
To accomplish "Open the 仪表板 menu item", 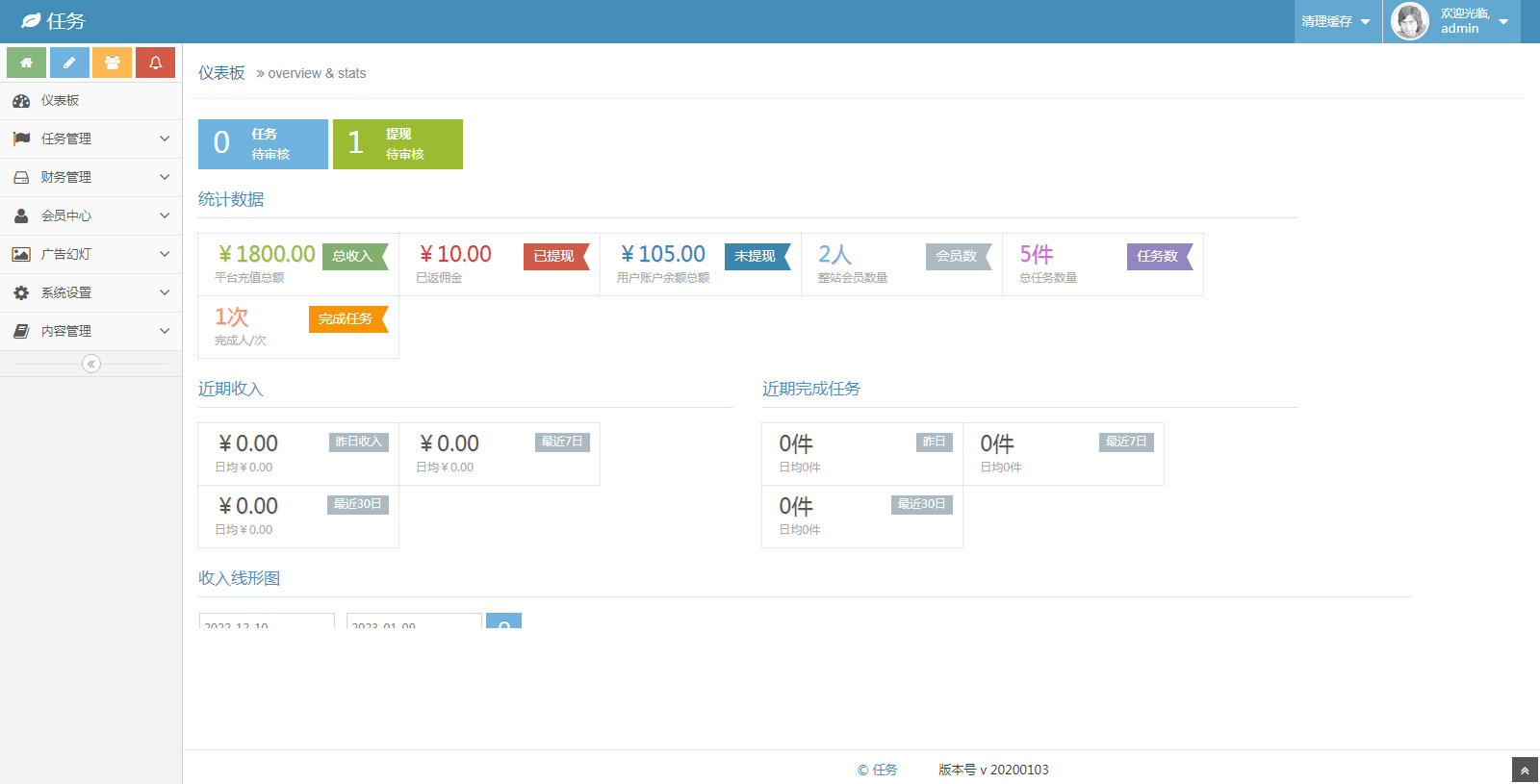I will click(x=90, y=101).
